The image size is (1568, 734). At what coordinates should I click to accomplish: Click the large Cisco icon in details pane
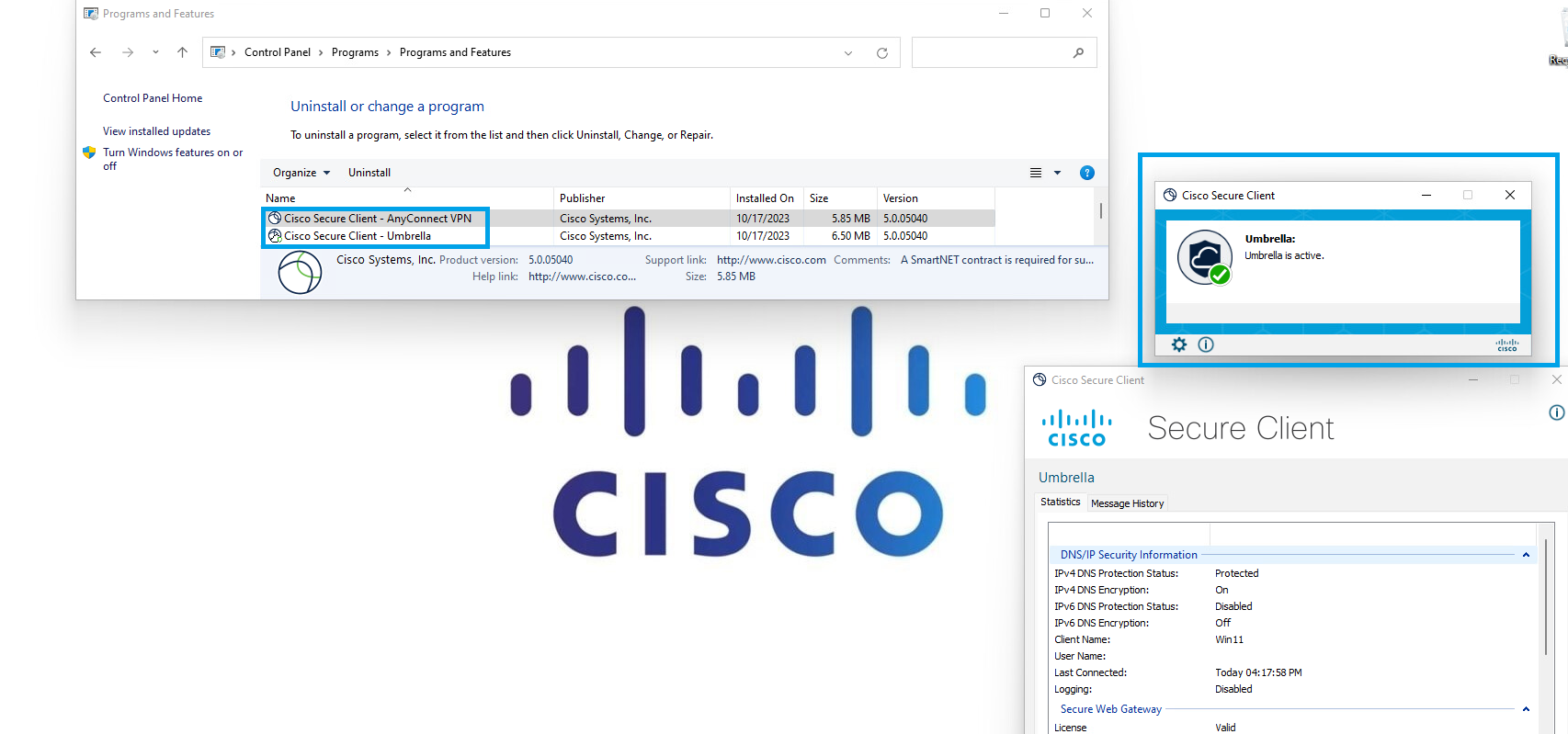[300, 273]
